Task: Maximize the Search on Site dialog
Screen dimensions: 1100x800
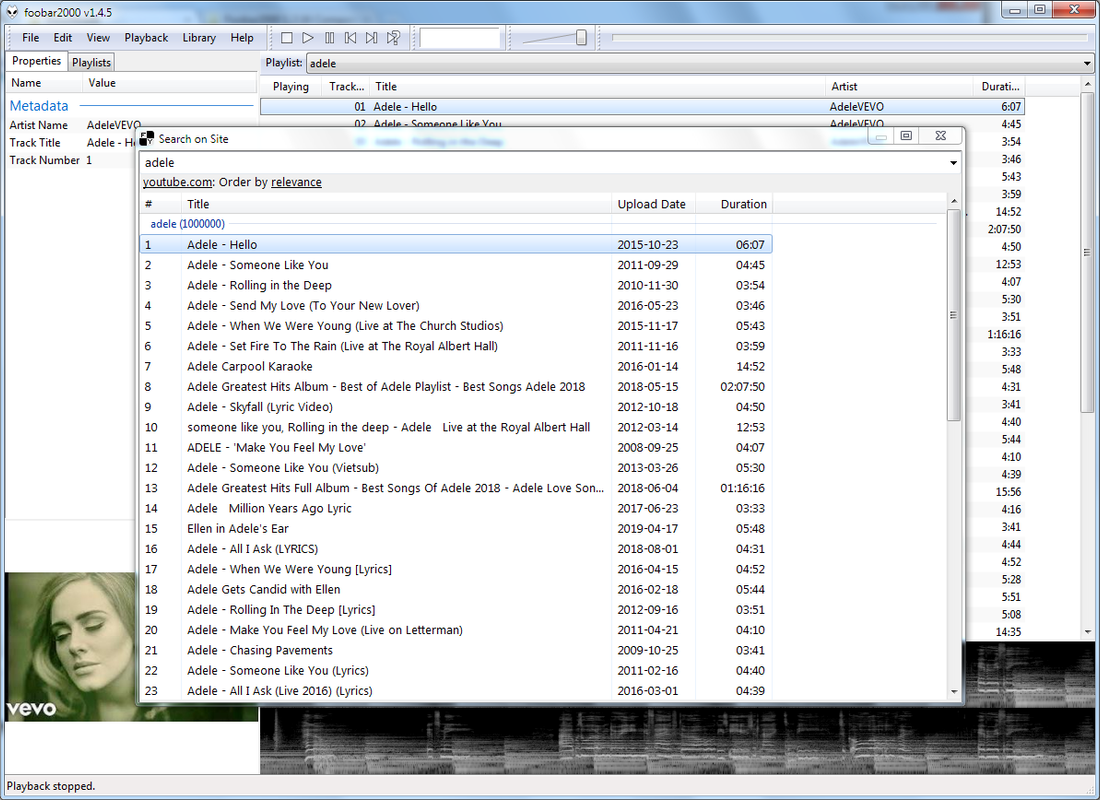Action: click(906, 135)
